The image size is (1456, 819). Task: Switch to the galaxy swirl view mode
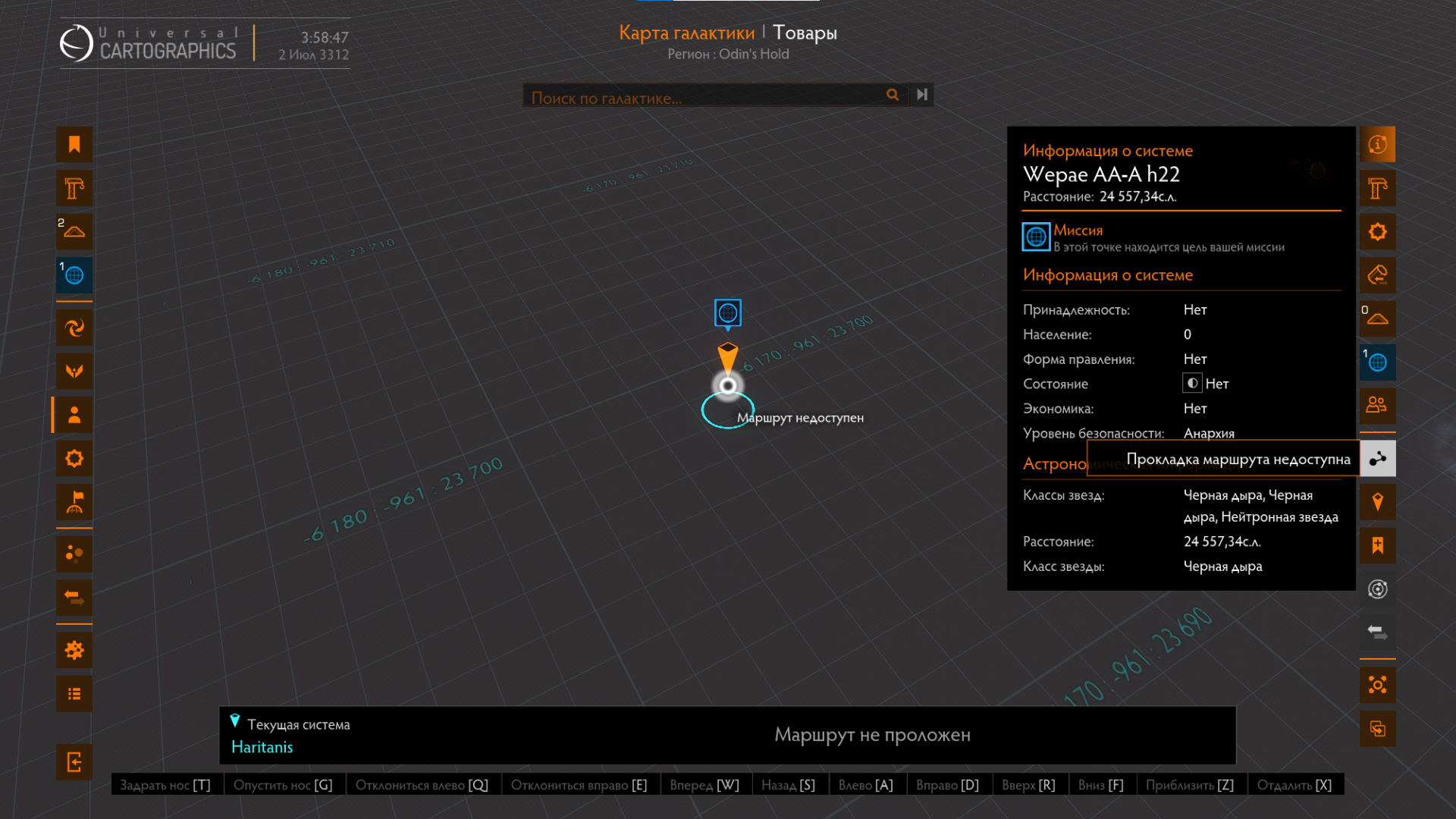74,328
